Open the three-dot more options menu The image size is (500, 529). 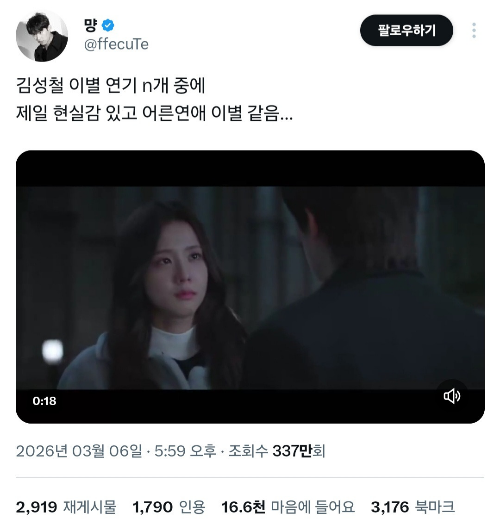(474, 30)
